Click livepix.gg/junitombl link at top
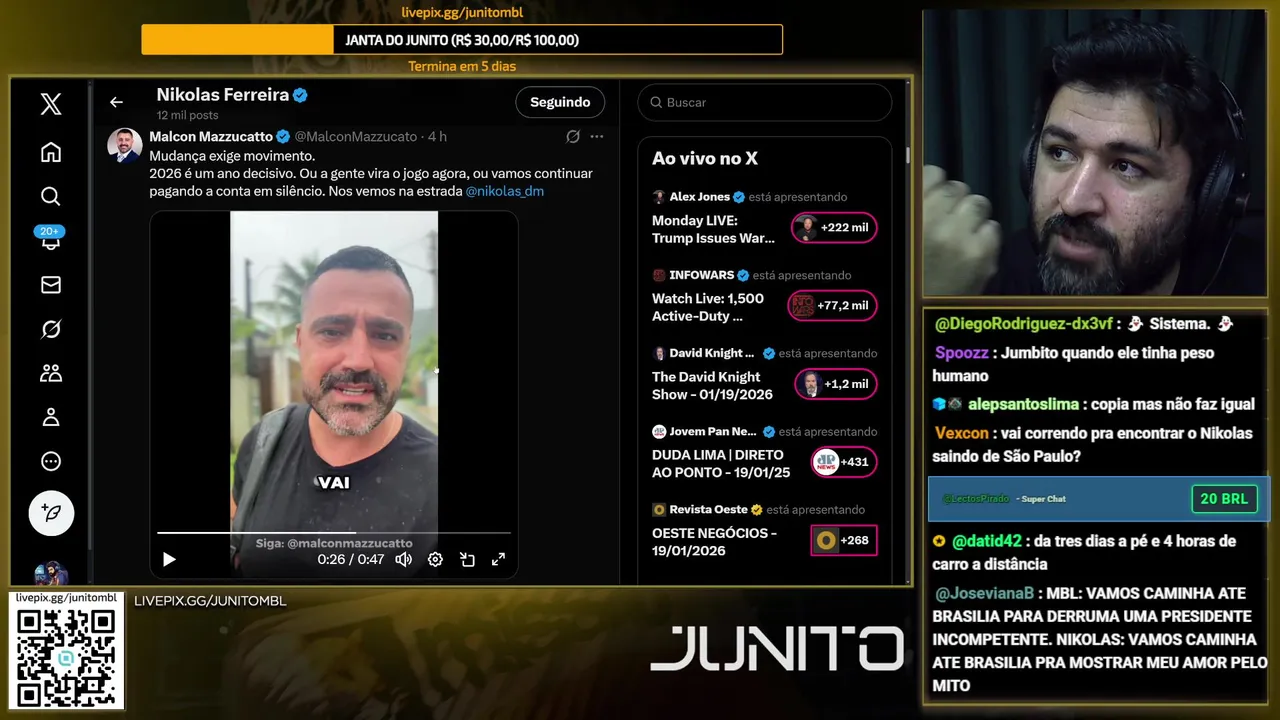The width and height of the screenshot is (1280, 720). pos(462,13)
